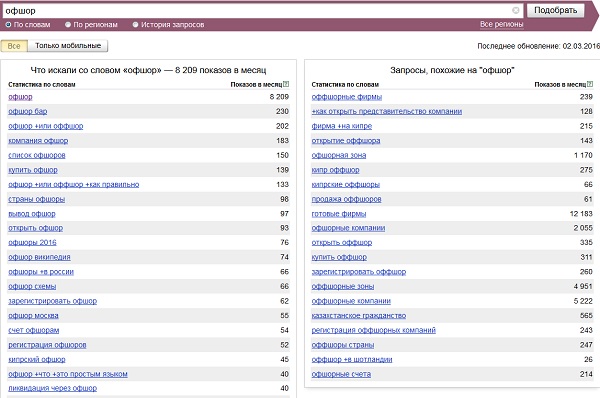The image size is (600, 398).
Task: Click the 'Последнее обновление: 02.03.2016' text
Action: [538, 46]
